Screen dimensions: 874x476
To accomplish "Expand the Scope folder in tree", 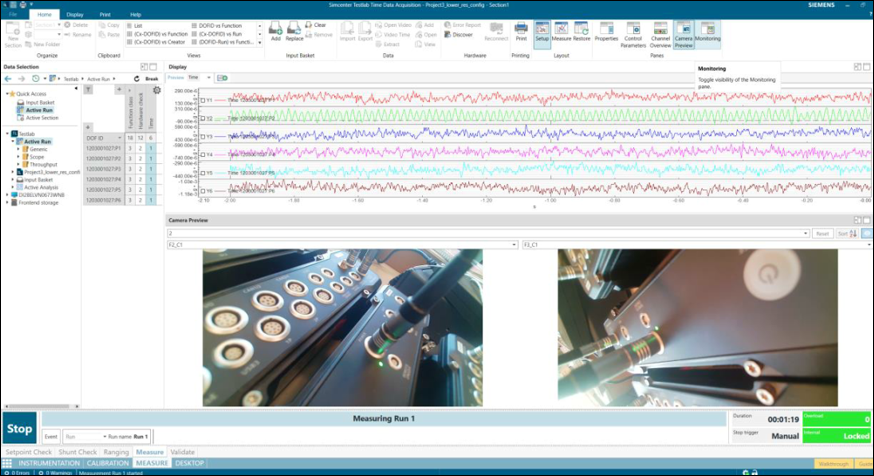I will point(18,157).
